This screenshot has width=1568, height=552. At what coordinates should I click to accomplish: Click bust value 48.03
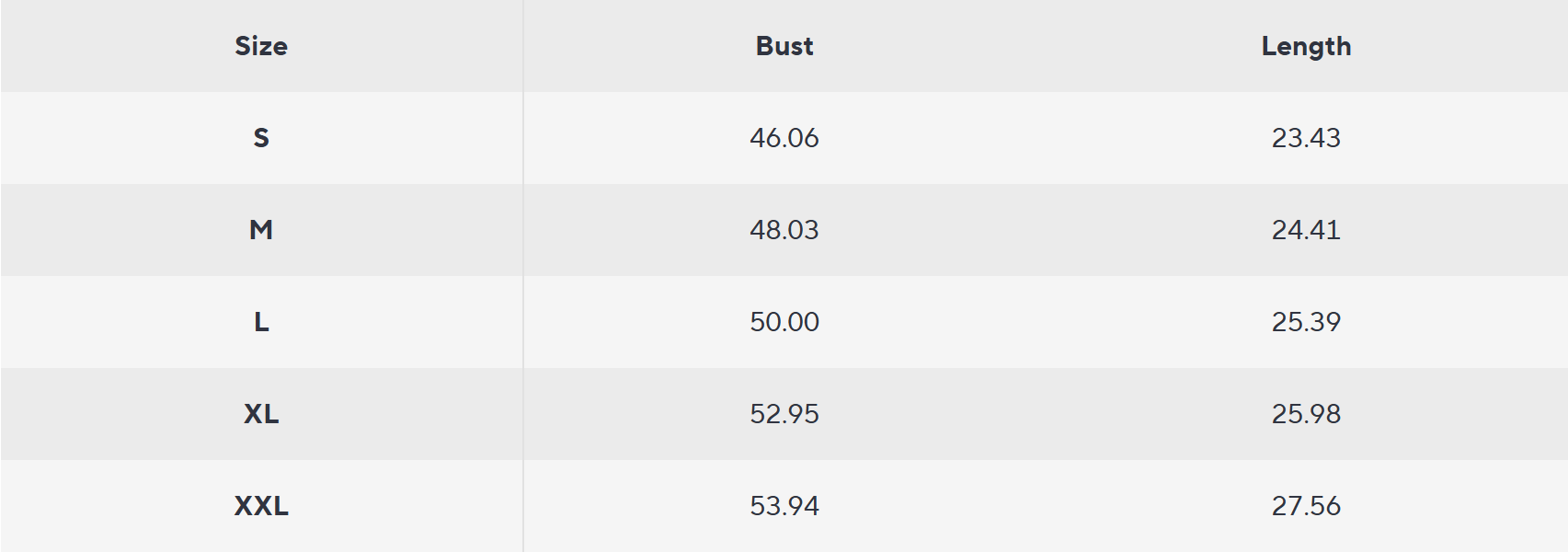(784, 230)
